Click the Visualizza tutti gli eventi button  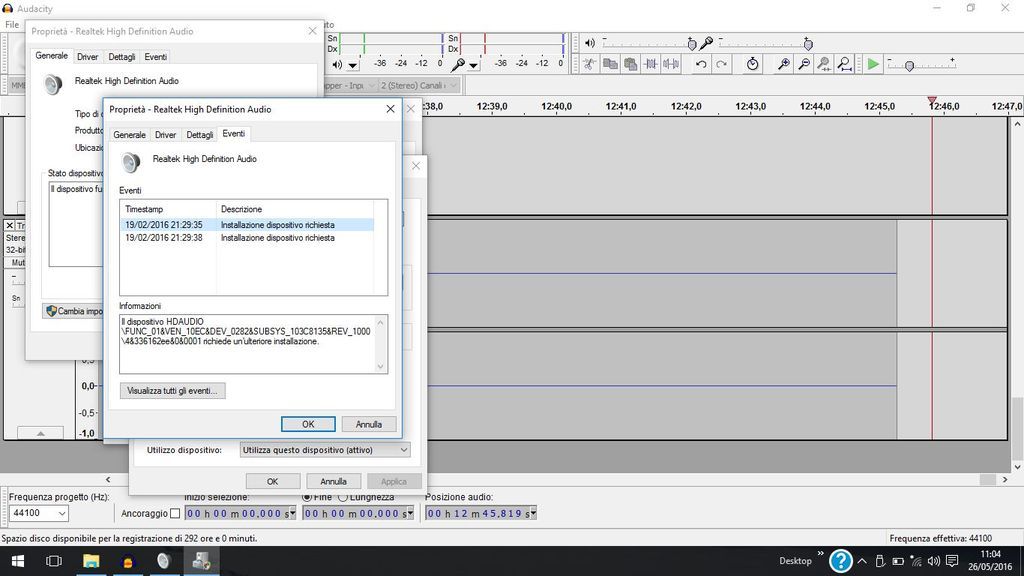click(x=172, y=390)
